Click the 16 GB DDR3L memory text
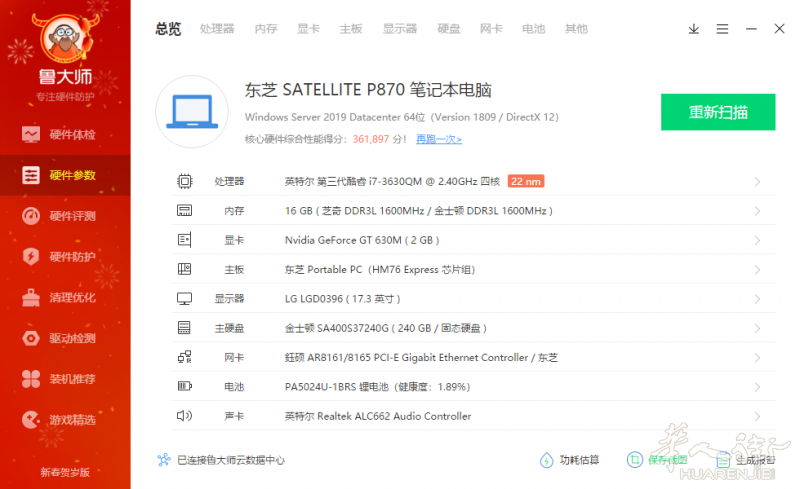800x489 pixels. click(418, 211)
